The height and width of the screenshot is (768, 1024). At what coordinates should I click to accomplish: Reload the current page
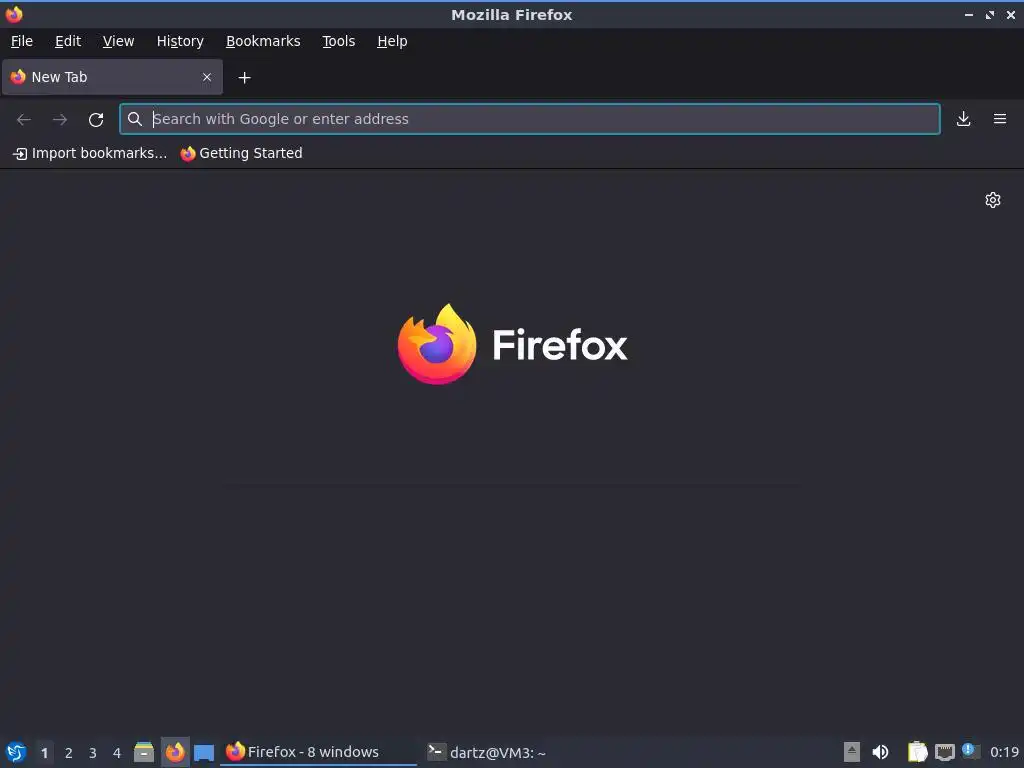96,119
